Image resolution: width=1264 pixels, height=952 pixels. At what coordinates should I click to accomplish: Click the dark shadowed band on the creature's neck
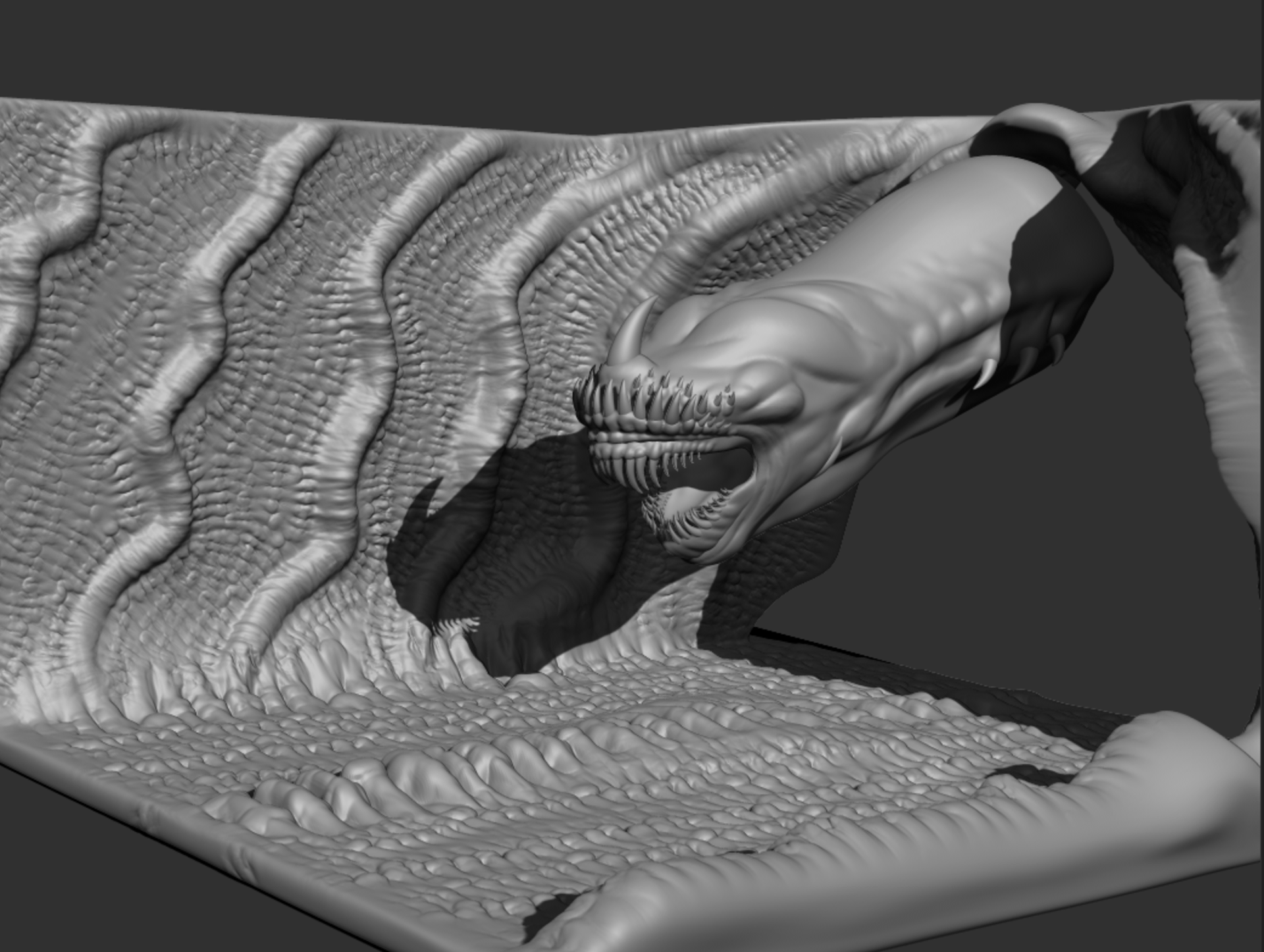(1060, 263)
